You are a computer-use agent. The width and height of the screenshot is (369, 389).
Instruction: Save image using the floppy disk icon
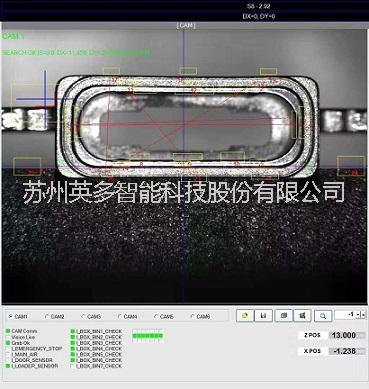point(263,315)
